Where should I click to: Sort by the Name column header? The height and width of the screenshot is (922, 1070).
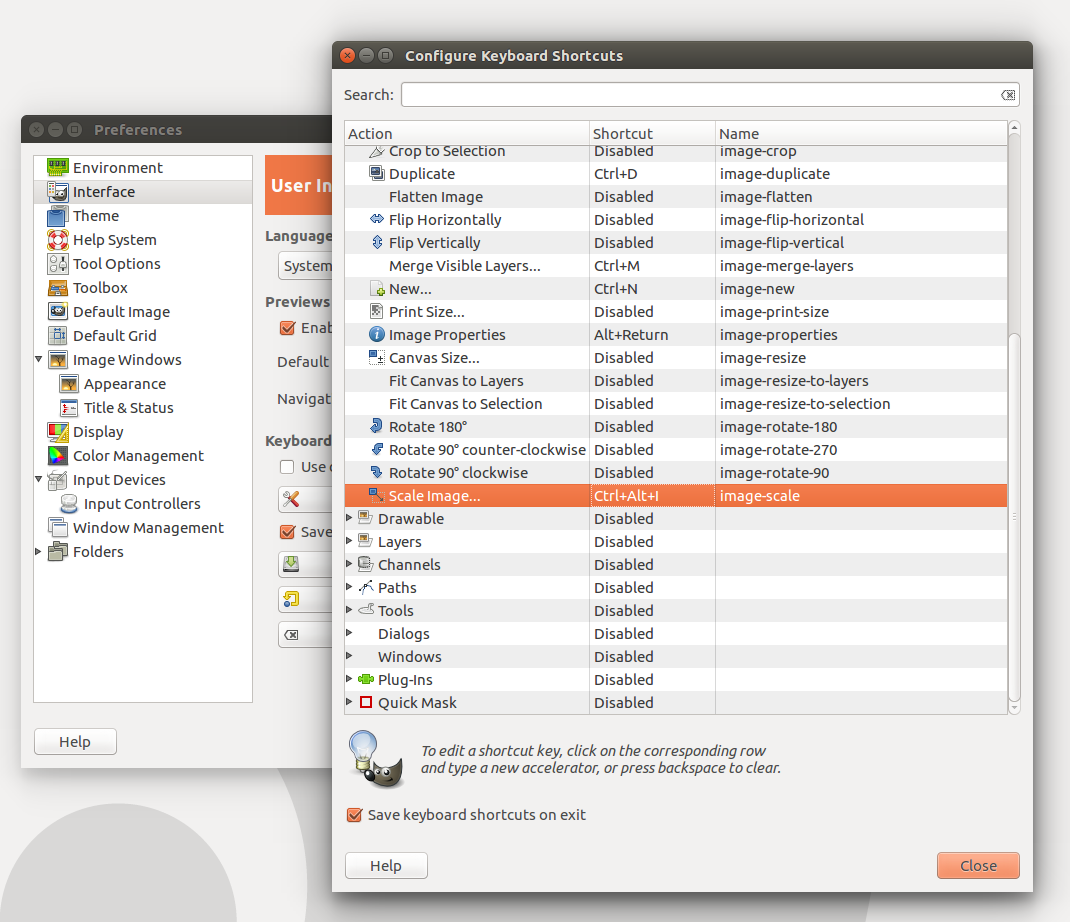click(x=861, y=134)
